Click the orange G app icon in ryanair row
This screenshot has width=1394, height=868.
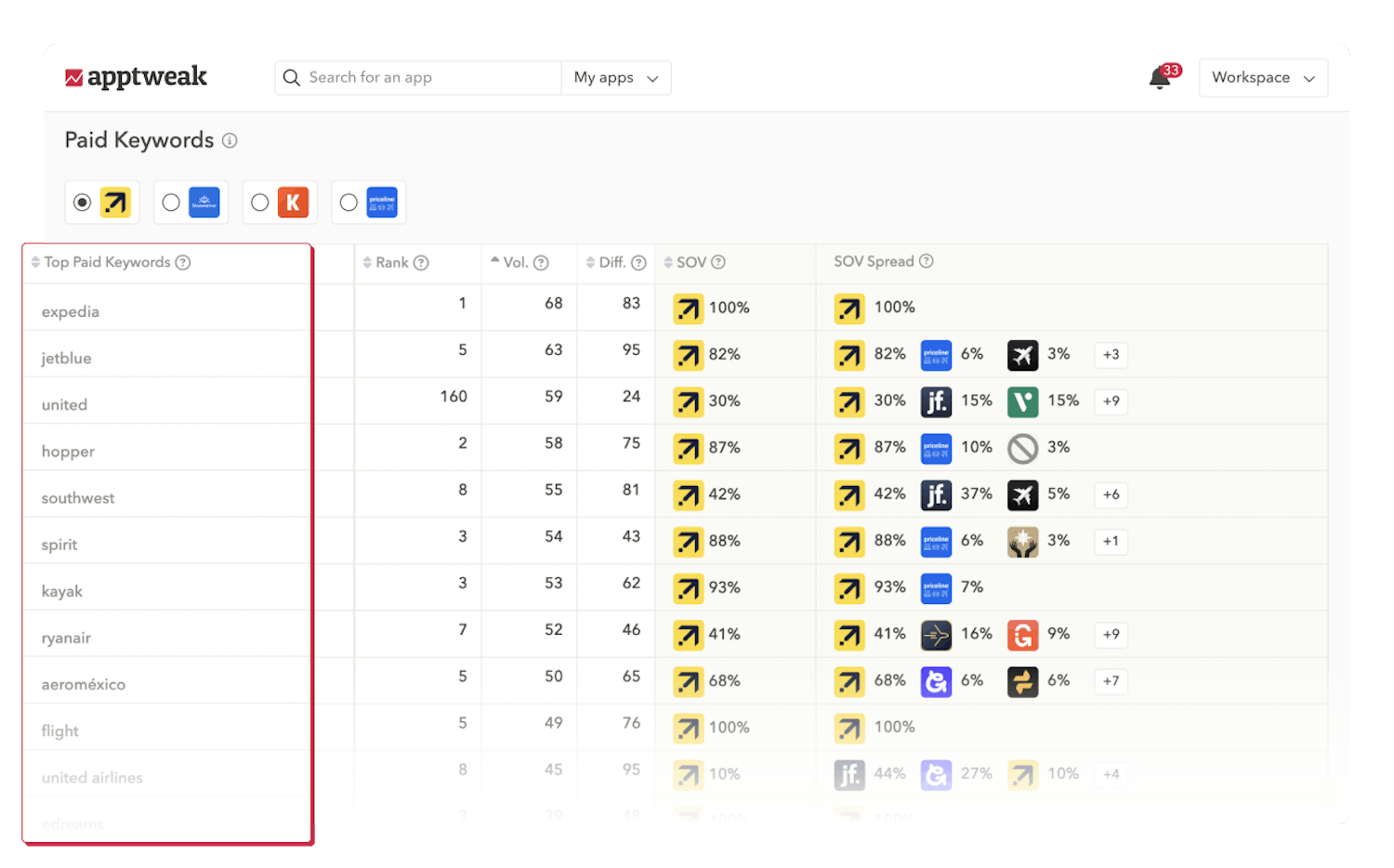(1022, 635)
